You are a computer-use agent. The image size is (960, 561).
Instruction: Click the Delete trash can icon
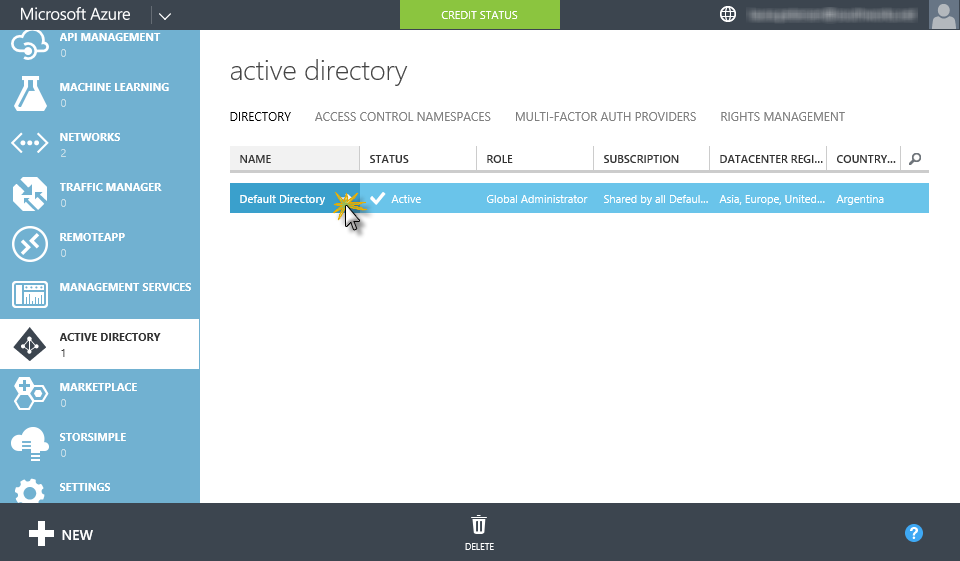(x=479, y=525)
